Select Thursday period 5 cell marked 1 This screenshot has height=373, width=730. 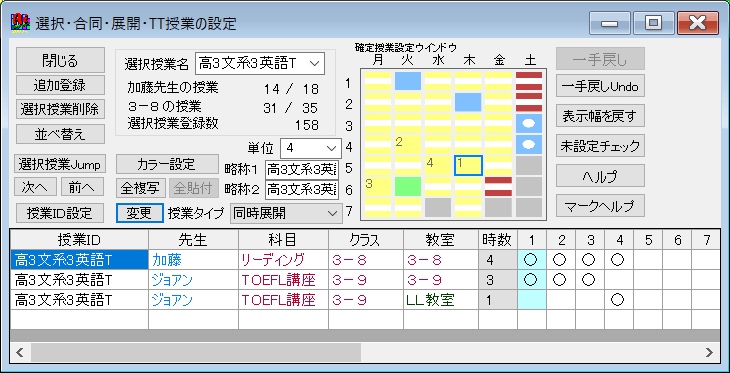coord(468,165)
